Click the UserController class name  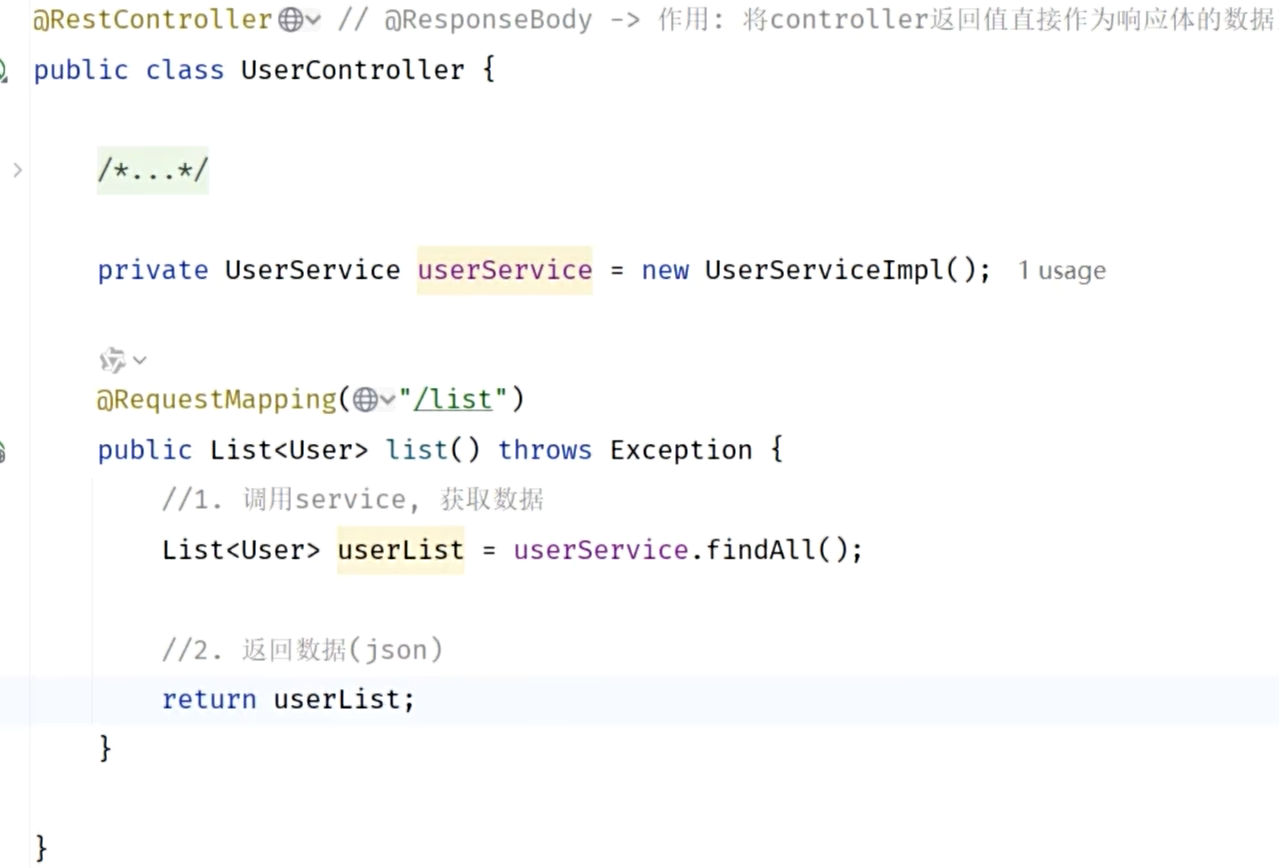tap(351, 69)
